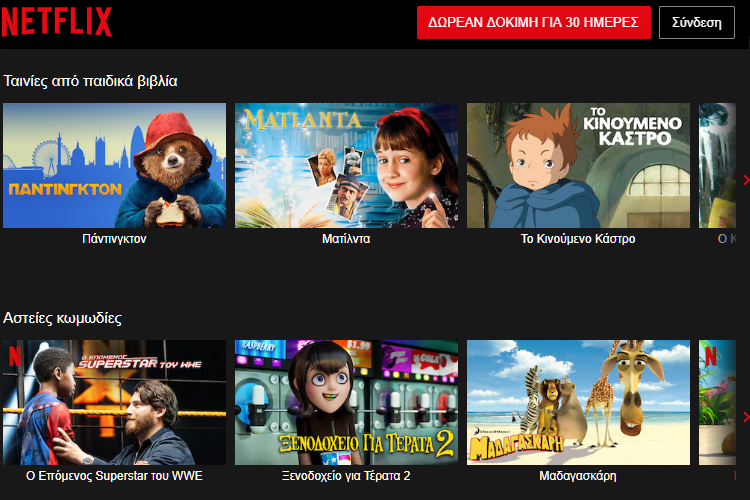Open the Ματίλντα movie thumbnail
This screenshot has height=500, width=750.
click(x=346, y=165)
